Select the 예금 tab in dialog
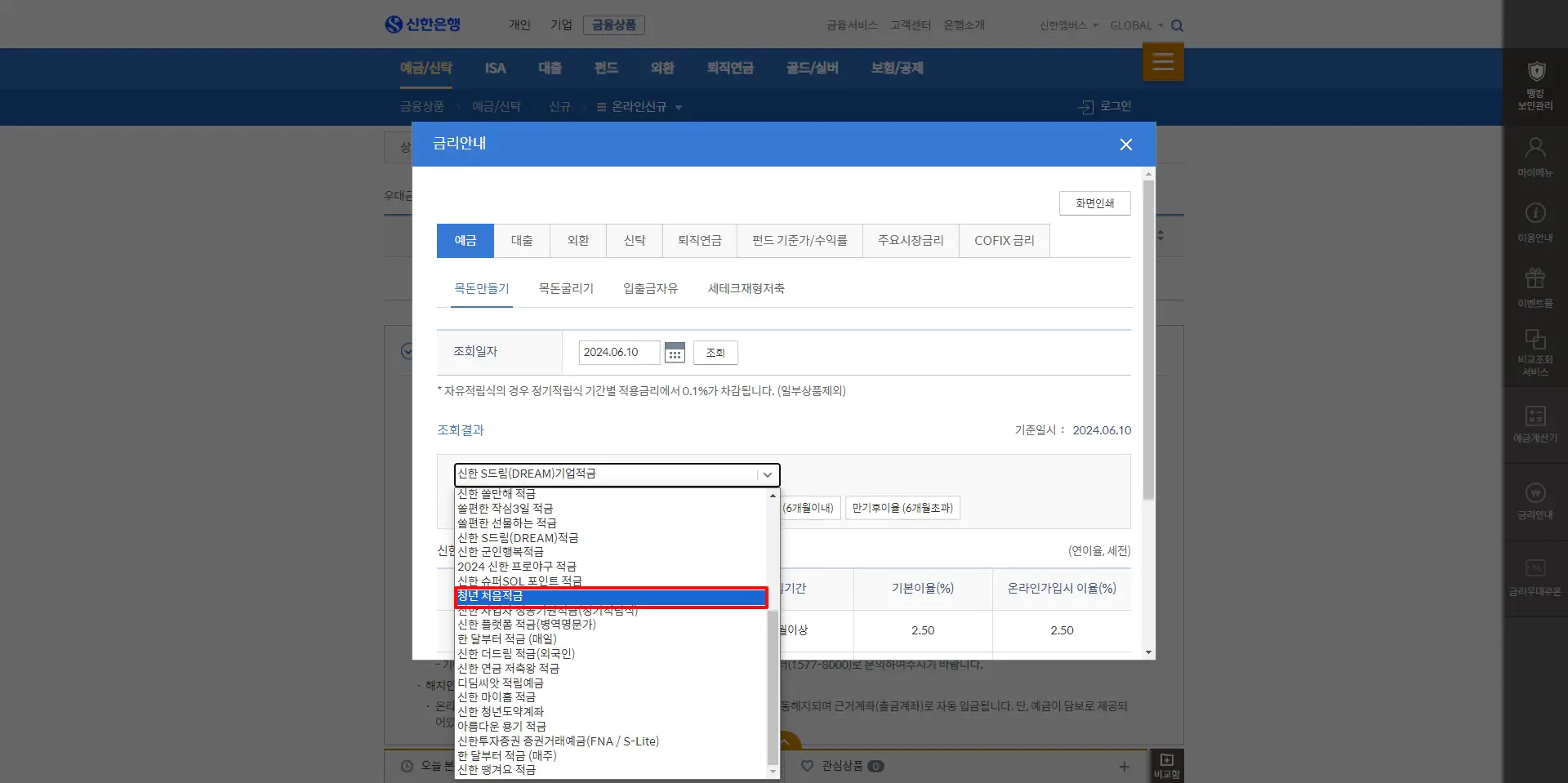Image resolution: width=1568 pixels, height=783 pixels. click(465, 241)
